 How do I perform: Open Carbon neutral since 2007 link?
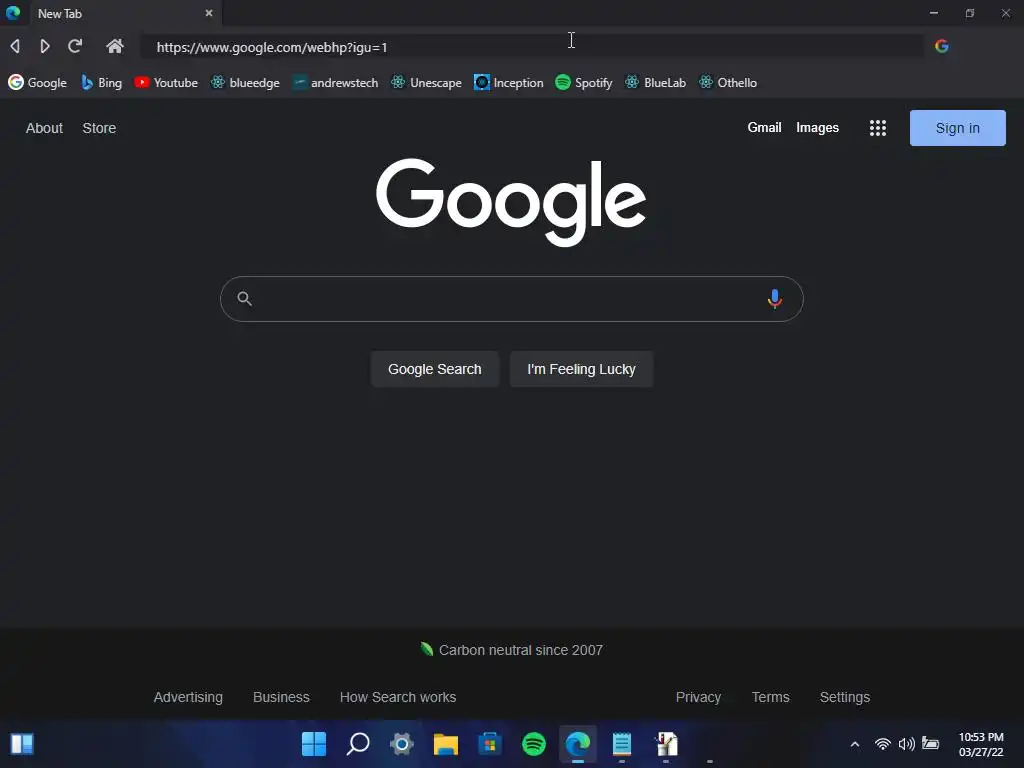[511, 650]
